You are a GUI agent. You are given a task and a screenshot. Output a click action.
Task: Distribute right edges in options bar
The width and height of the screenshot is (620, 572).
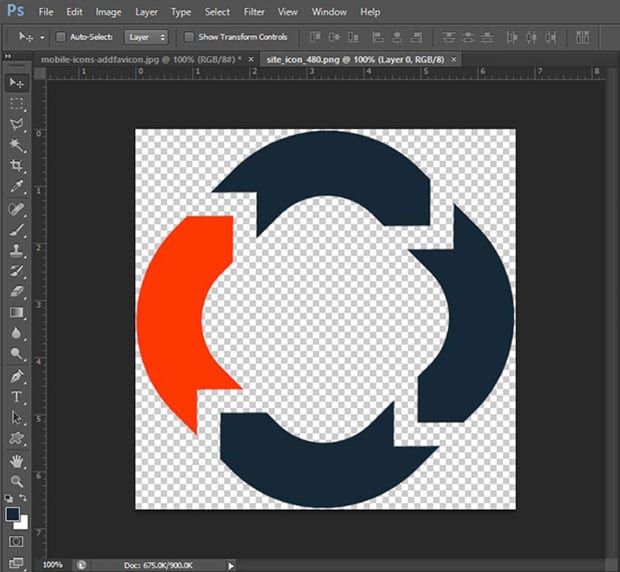coord(550,37)
